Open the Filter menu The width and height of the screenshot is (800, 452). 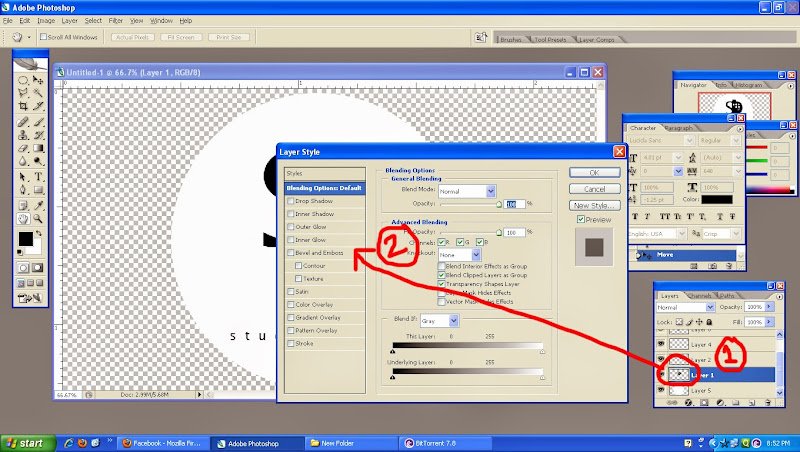point(115,20)
